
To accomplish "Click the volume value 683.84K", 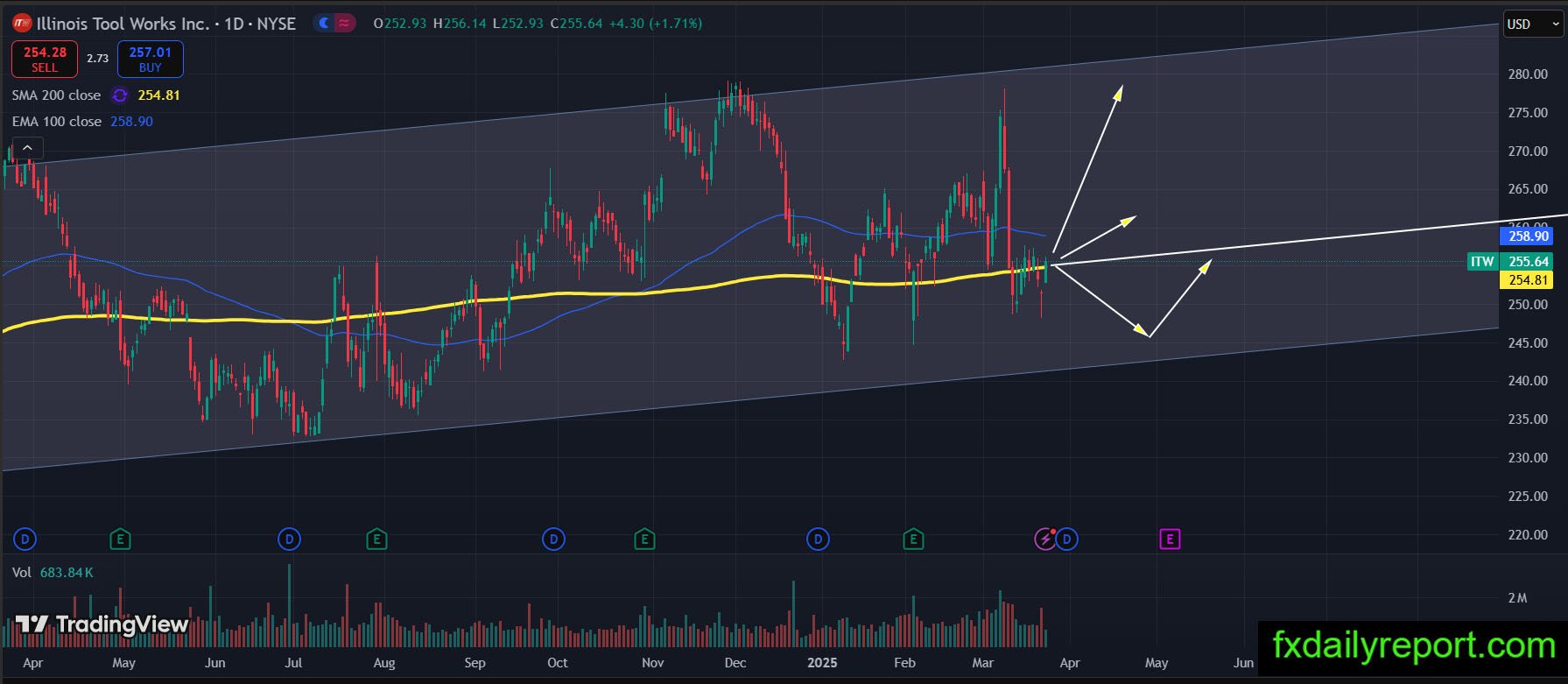I will tap(67, 573).
